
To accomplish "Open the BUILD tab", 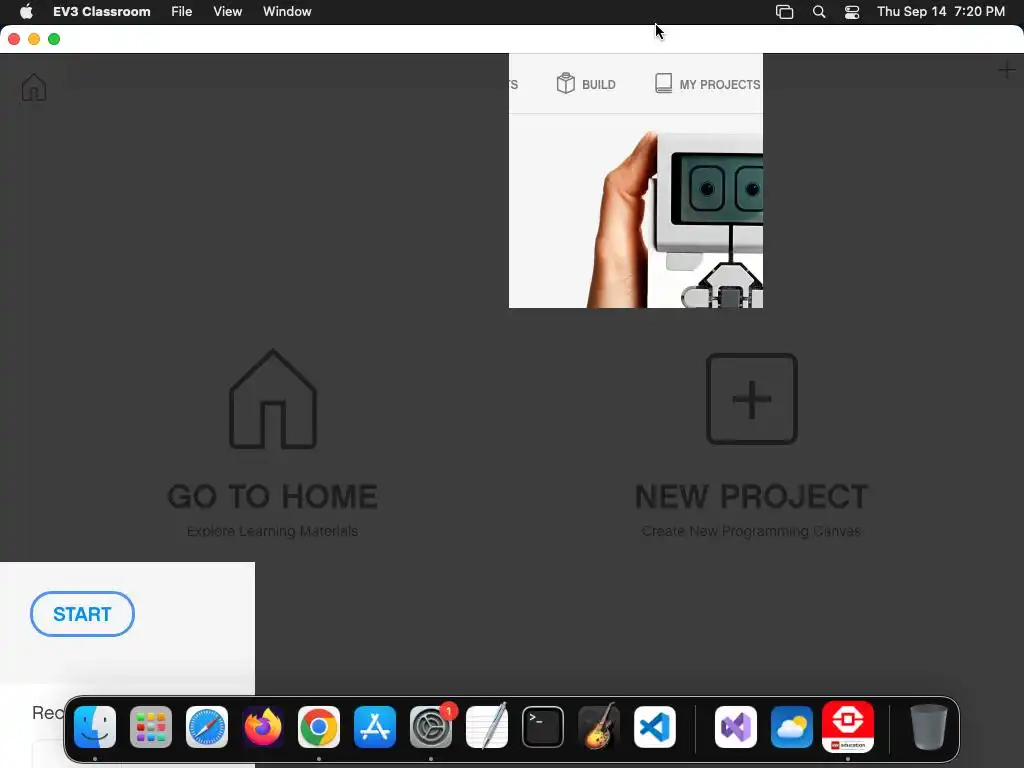I will (x=586, y=84).
